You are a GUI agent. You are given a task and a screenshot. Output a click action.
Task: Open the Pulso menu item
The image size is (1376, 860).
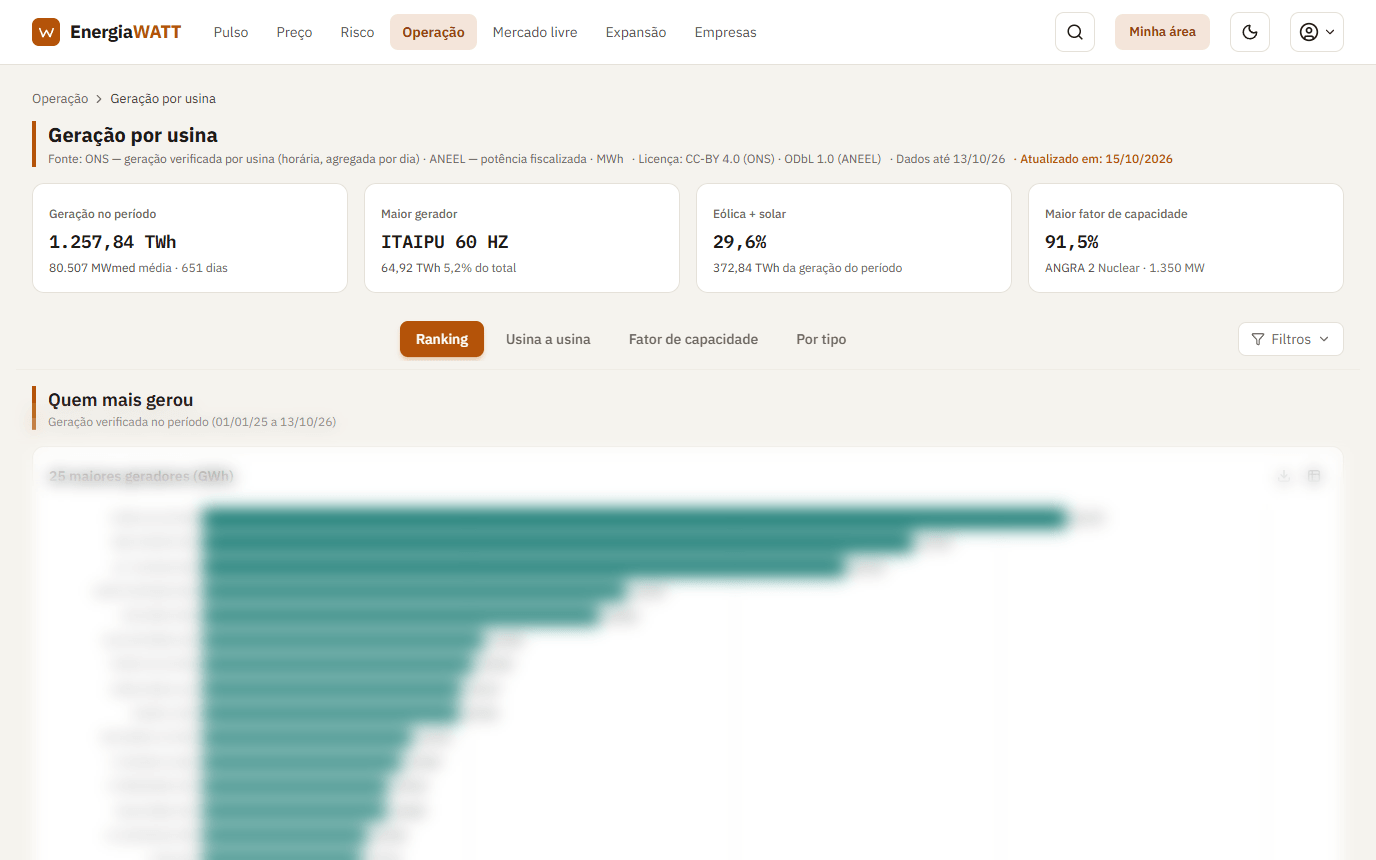(231, 32)
